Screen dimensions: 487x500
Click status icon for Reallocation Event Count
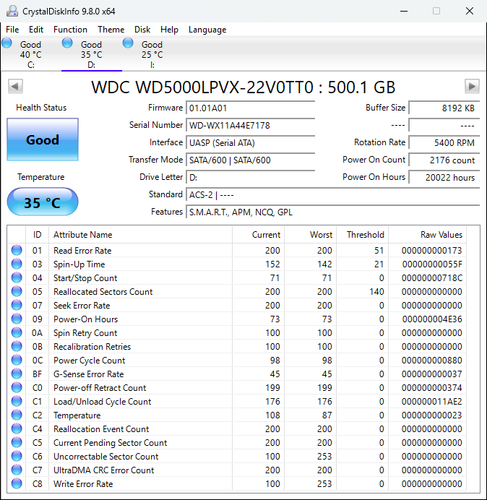pos(17,428)
